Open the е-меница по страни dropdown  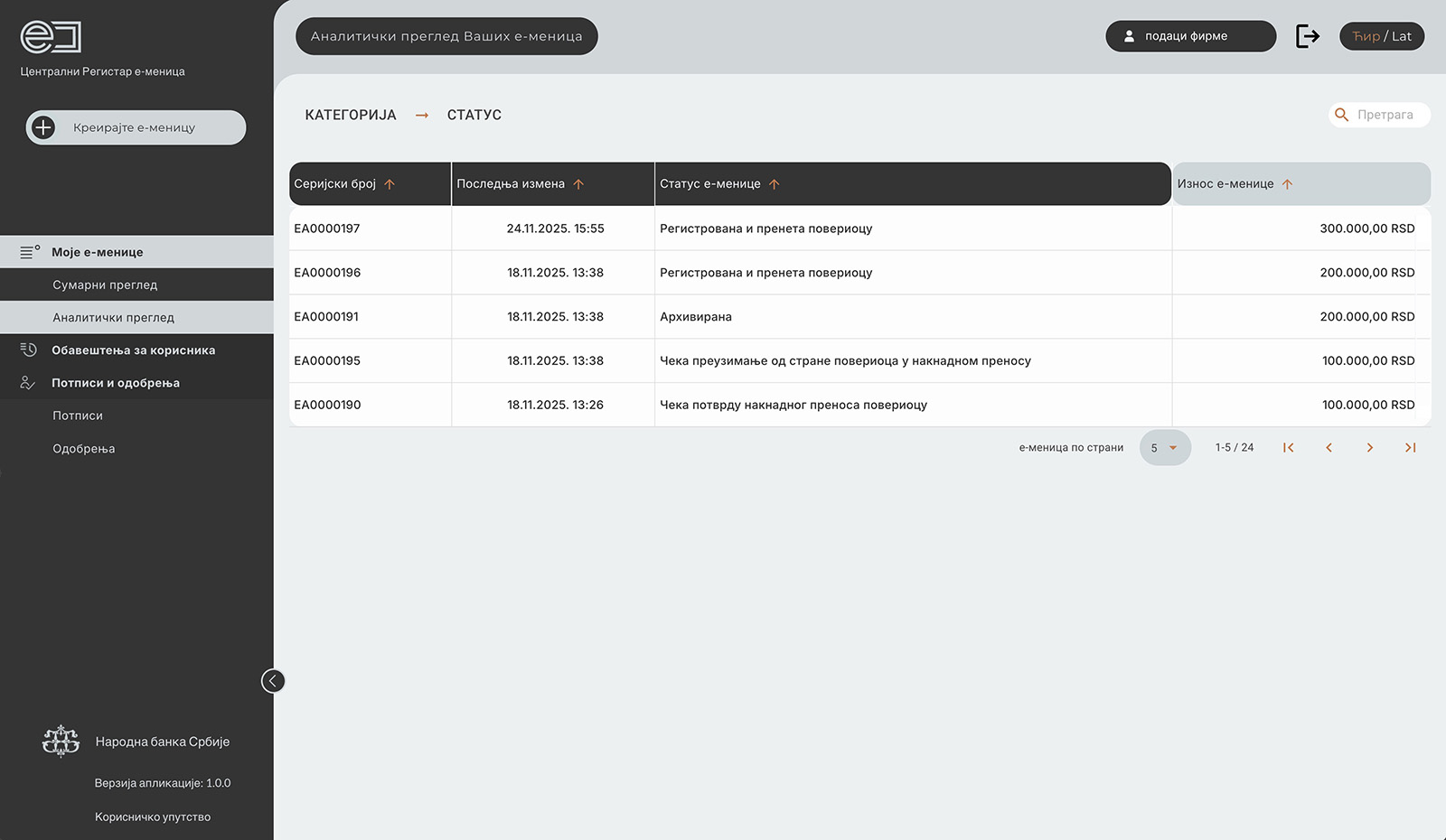pyautogui.click(x=1164, y=448)
